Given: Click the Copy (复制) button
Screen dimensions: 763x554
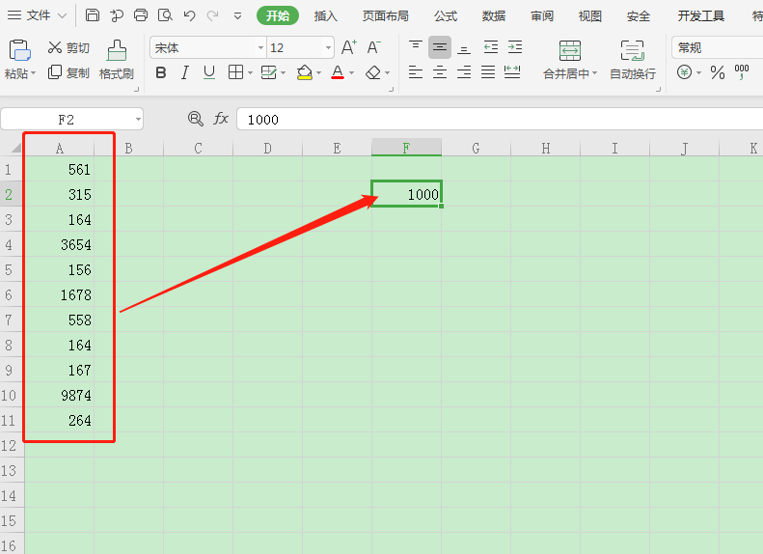Looking at the screenshot, I should tap(69, 73).
